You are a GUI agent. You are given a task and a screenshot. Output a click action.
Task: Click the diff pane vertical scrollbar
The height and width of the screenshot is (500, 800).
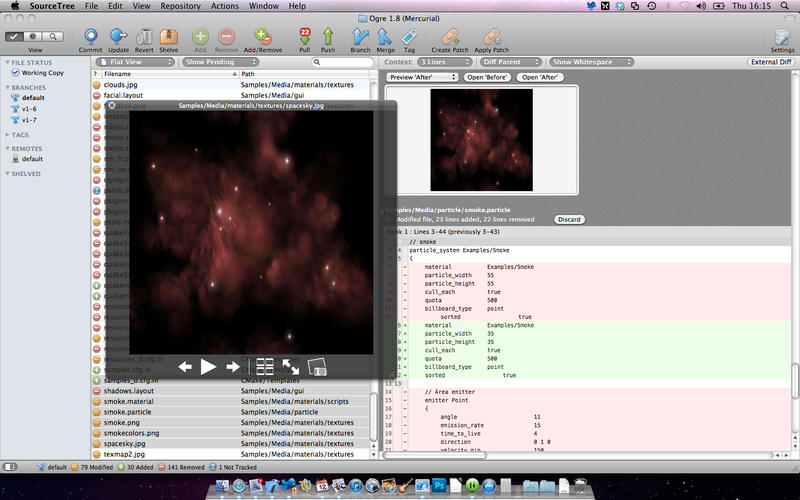(x=795, y=380)
